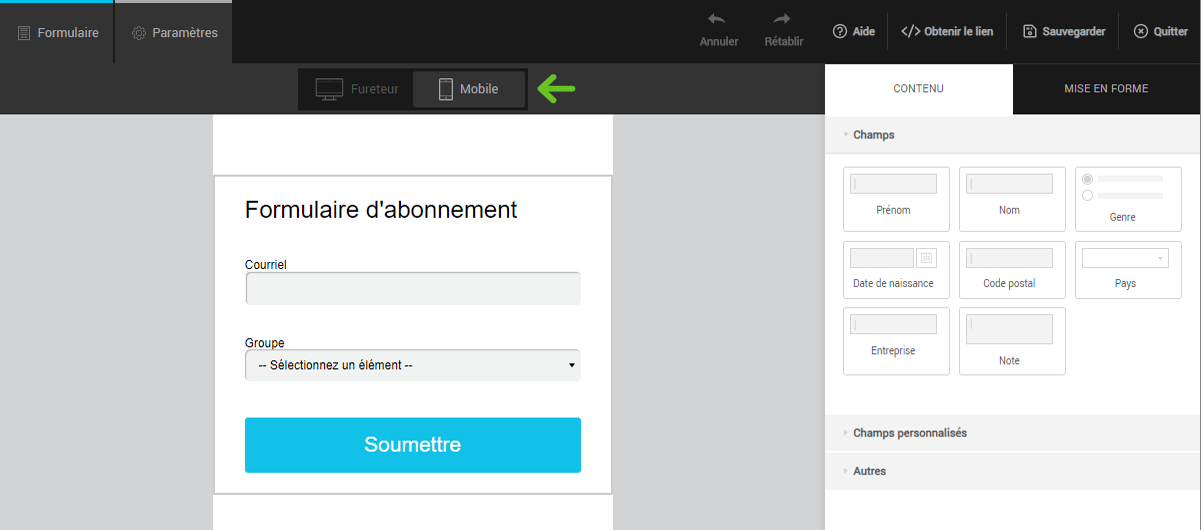This screenshot has height=530, width=1201.
Task: Expand the Autres section
Action: [868, 471]
